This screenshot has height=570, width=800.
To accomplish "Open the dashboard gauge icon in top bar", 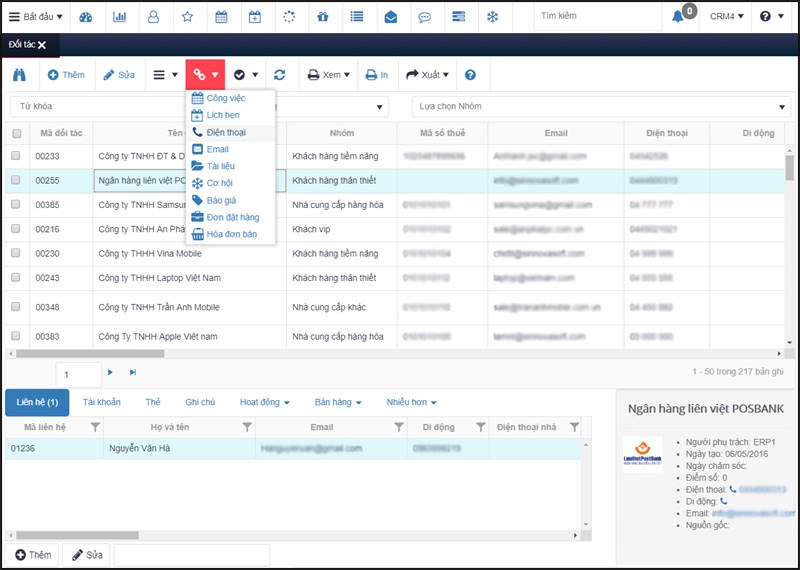I will [86, 17].
